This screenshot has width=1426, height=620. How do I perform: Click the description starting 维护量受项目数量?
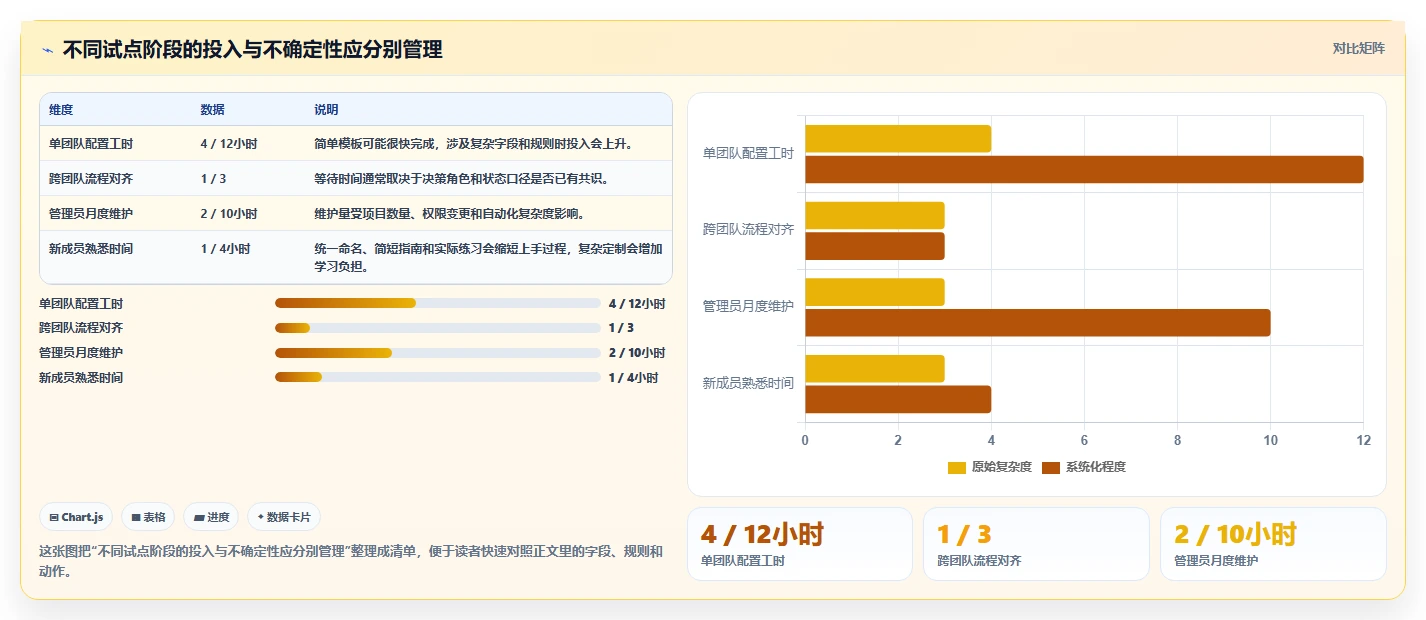450,214
